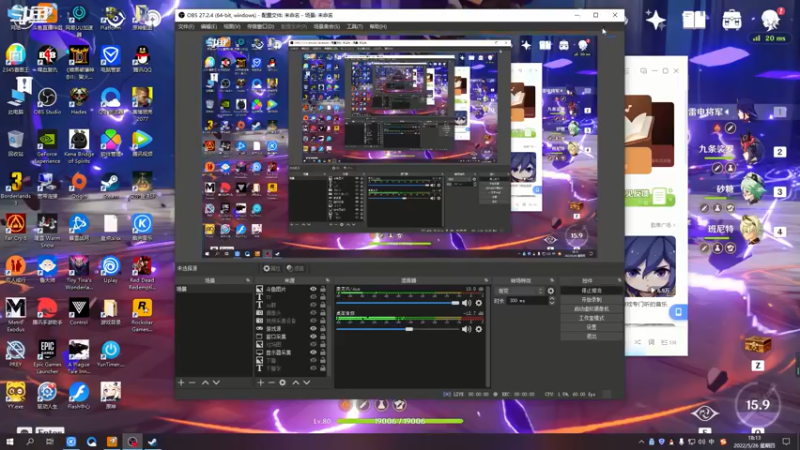The image size is (800, 450).
Task: Click desktop audio volume slider handle
Action: click(x=409, y=329)
